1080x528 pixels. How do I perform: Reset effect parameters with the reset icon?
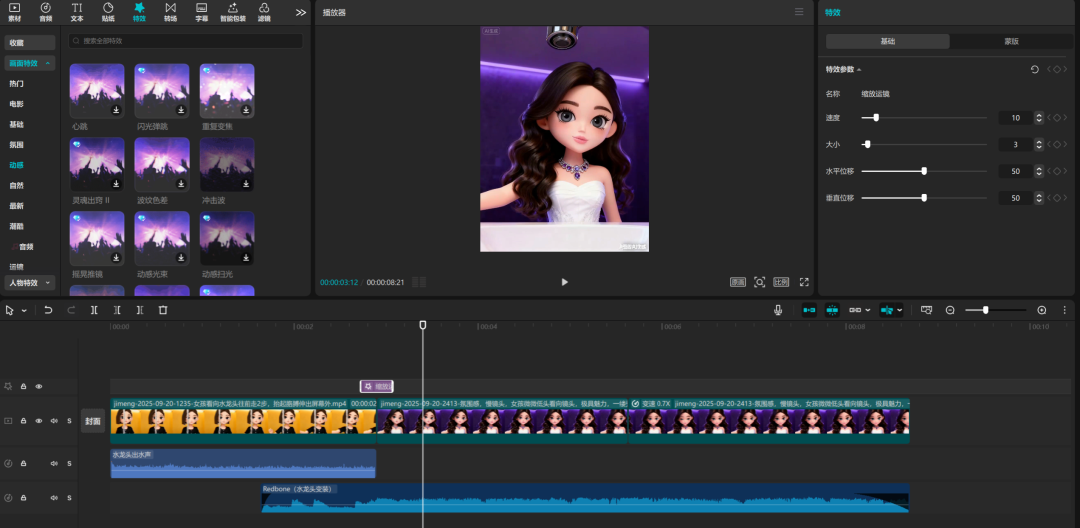(1034, 69)
